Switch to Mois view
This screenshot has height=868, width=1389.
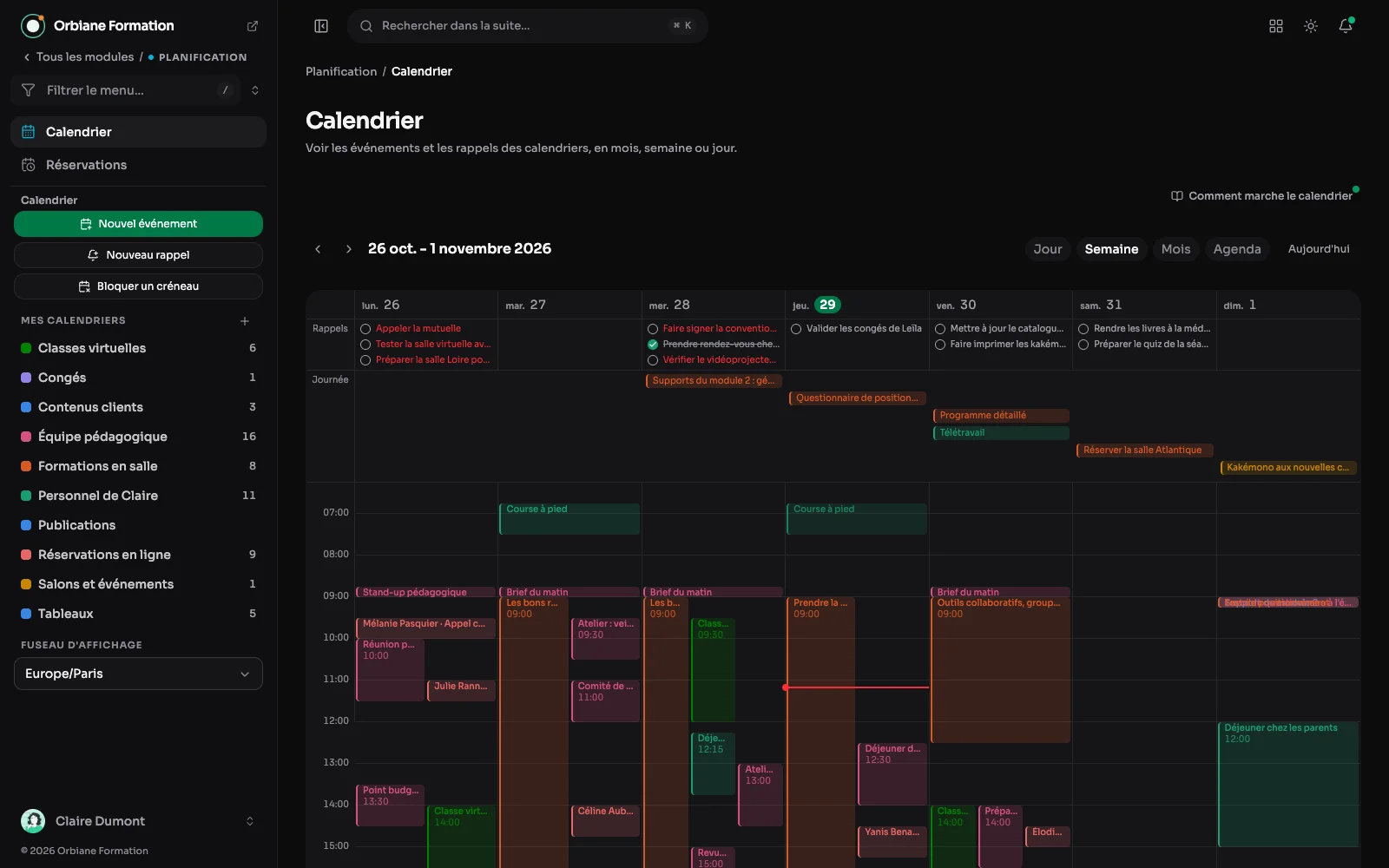tap(1176, 249)
